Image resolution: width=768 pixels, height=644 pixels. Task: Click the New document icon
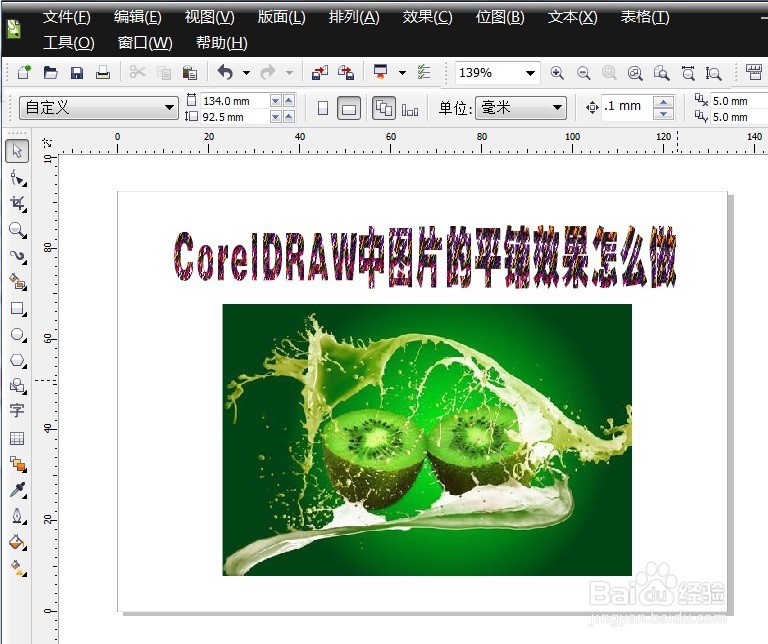click(24, 72)
